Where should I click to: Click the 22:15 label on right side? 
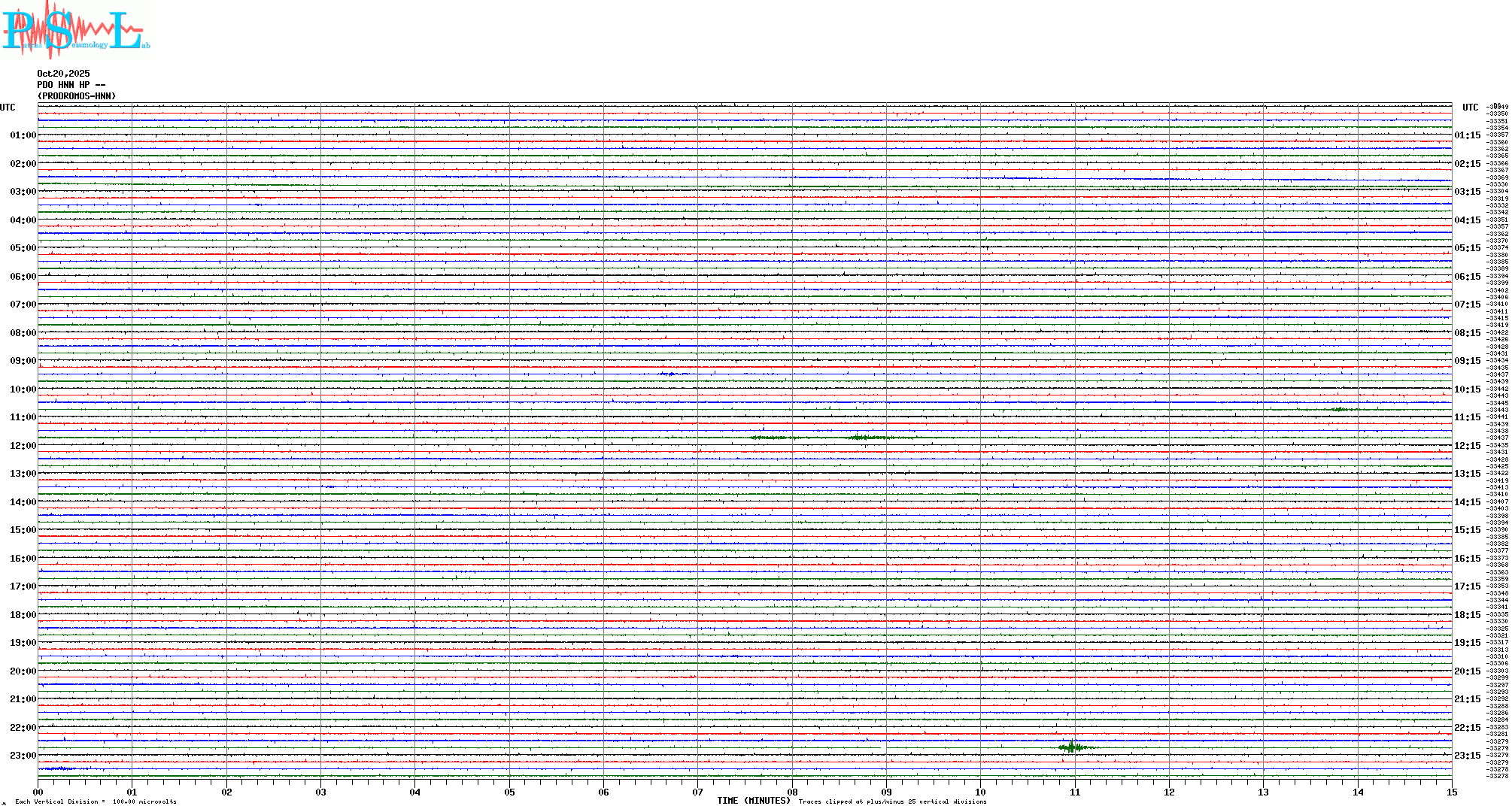(1468, 728)
